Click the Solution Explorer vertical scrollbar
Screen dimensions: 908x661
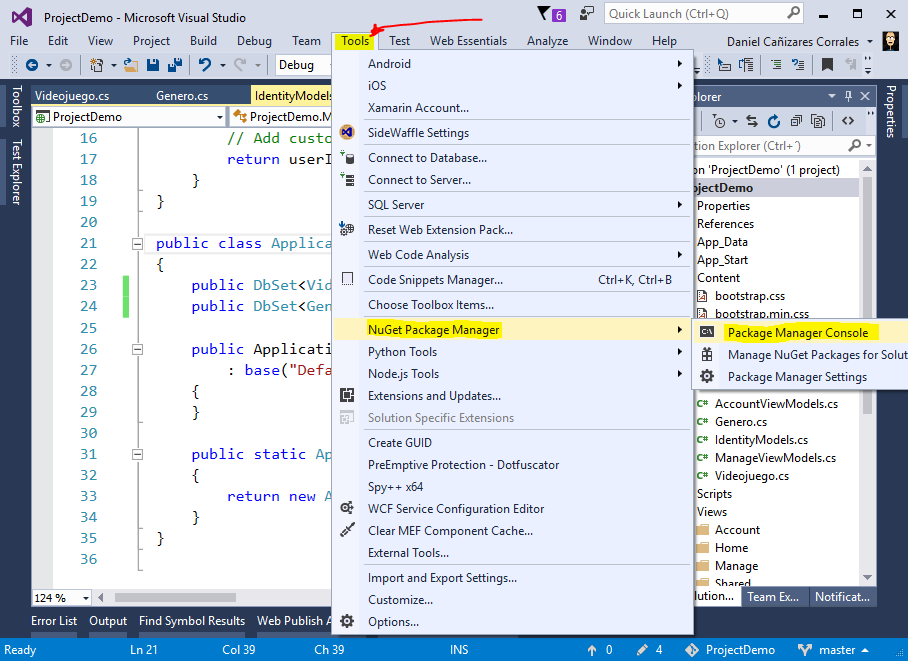867,295
